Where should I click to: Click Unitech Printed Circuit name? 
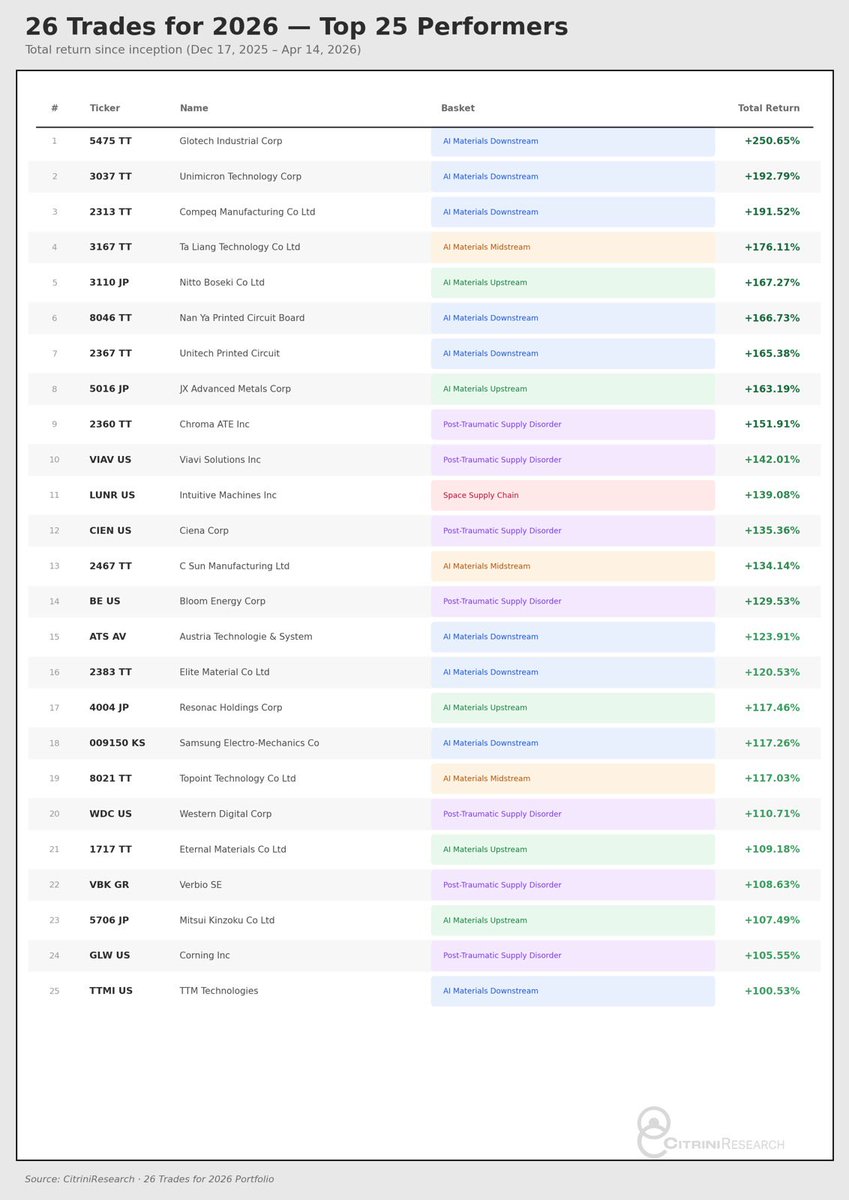(x=230, y=354)
